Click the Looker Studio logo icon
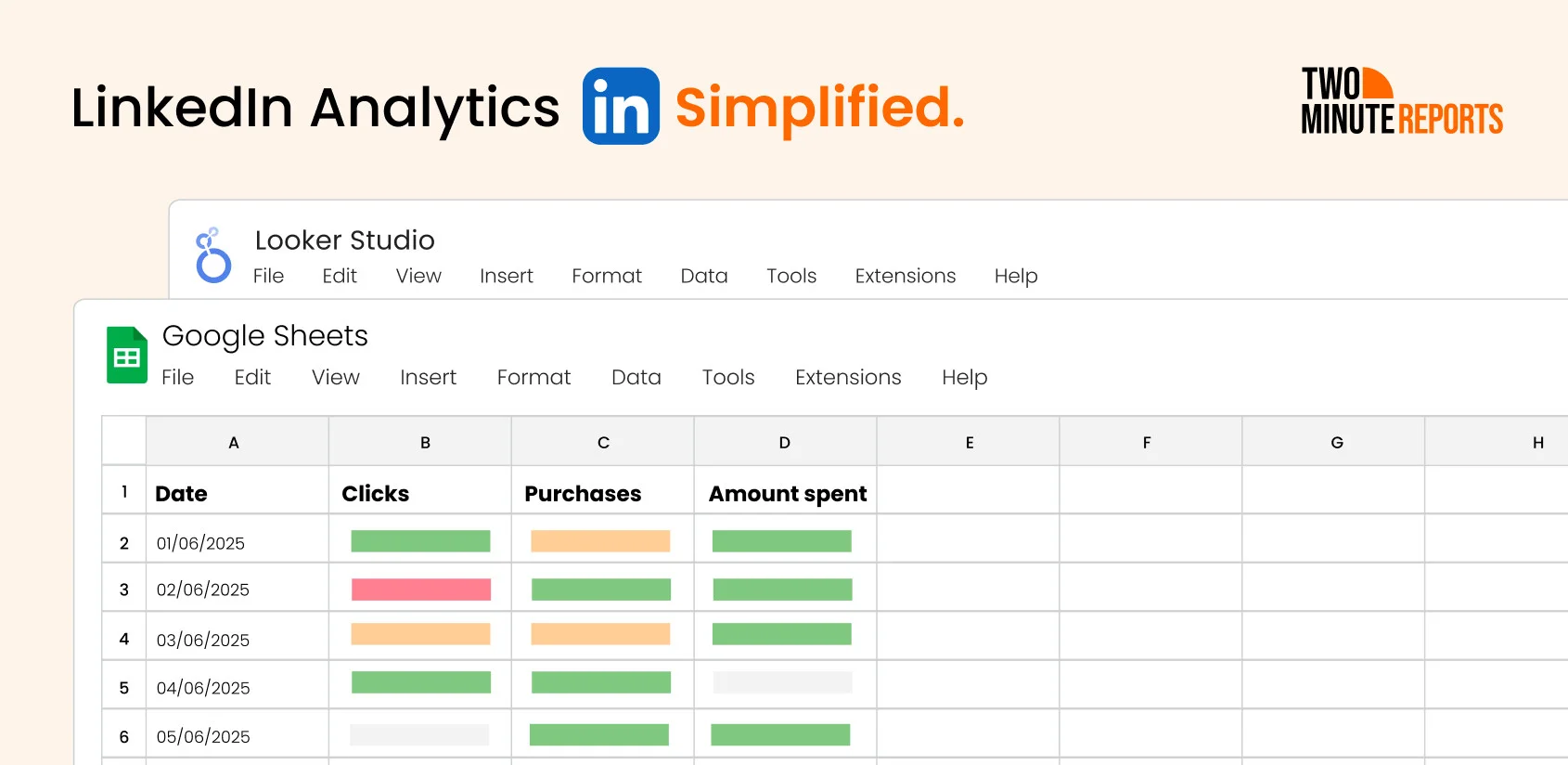 212,255
